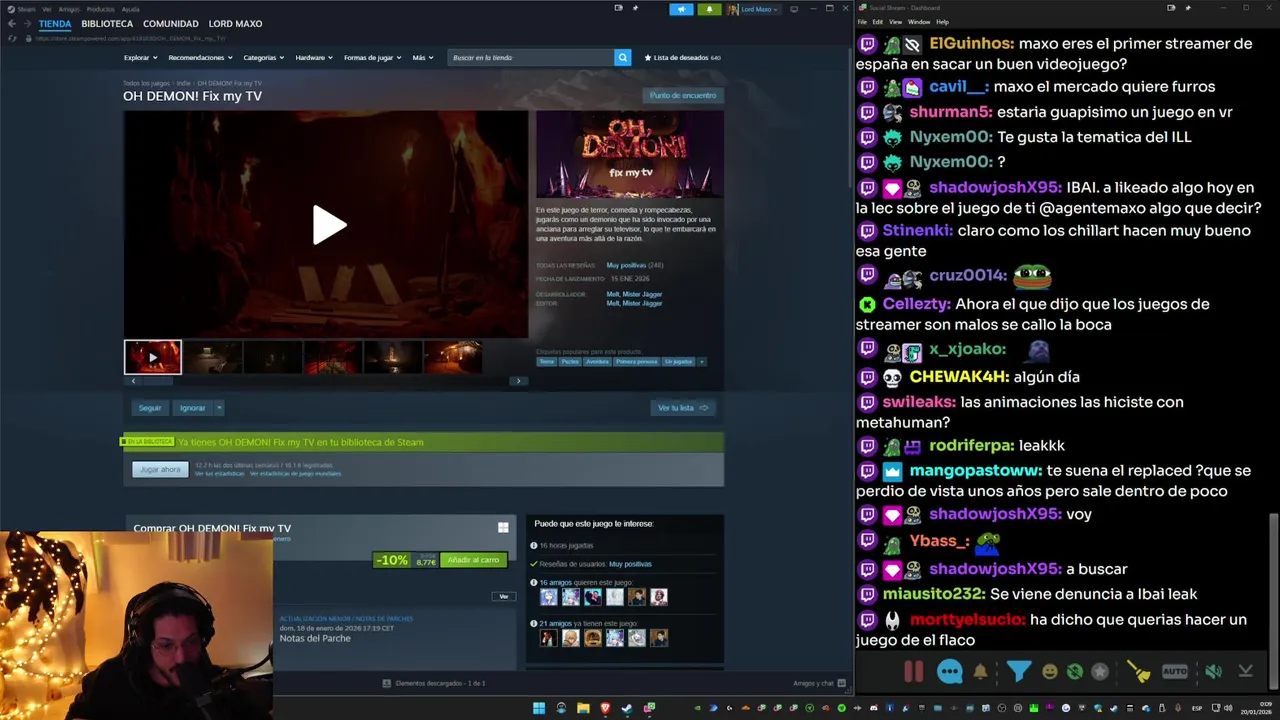The image size is (1280, 720).
Task: Expand the Hardware dropdown
Action: pos(314,58)
